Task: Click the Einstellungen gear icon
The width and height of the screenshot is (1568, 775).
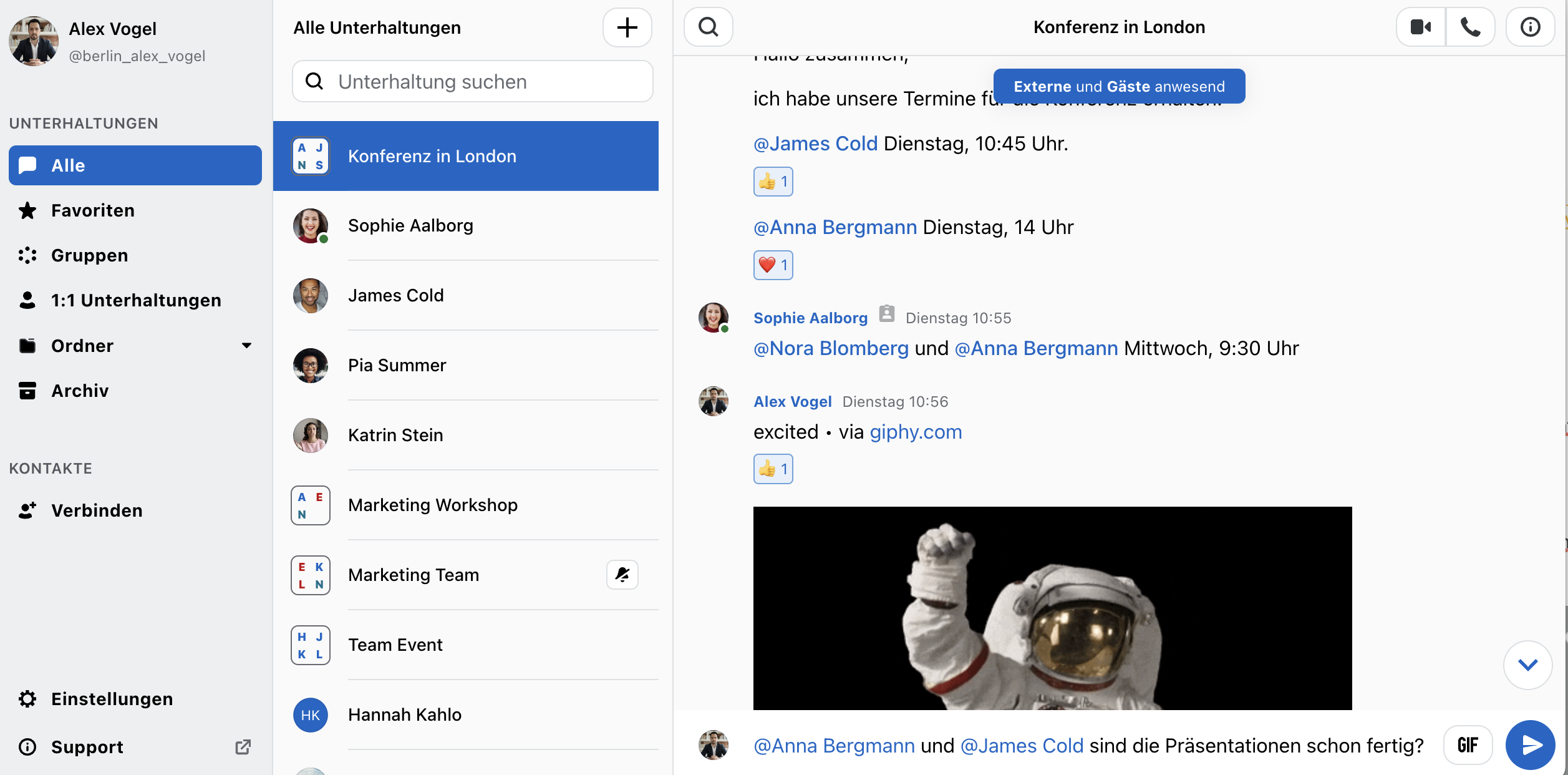Action: (x=27, y=699)
